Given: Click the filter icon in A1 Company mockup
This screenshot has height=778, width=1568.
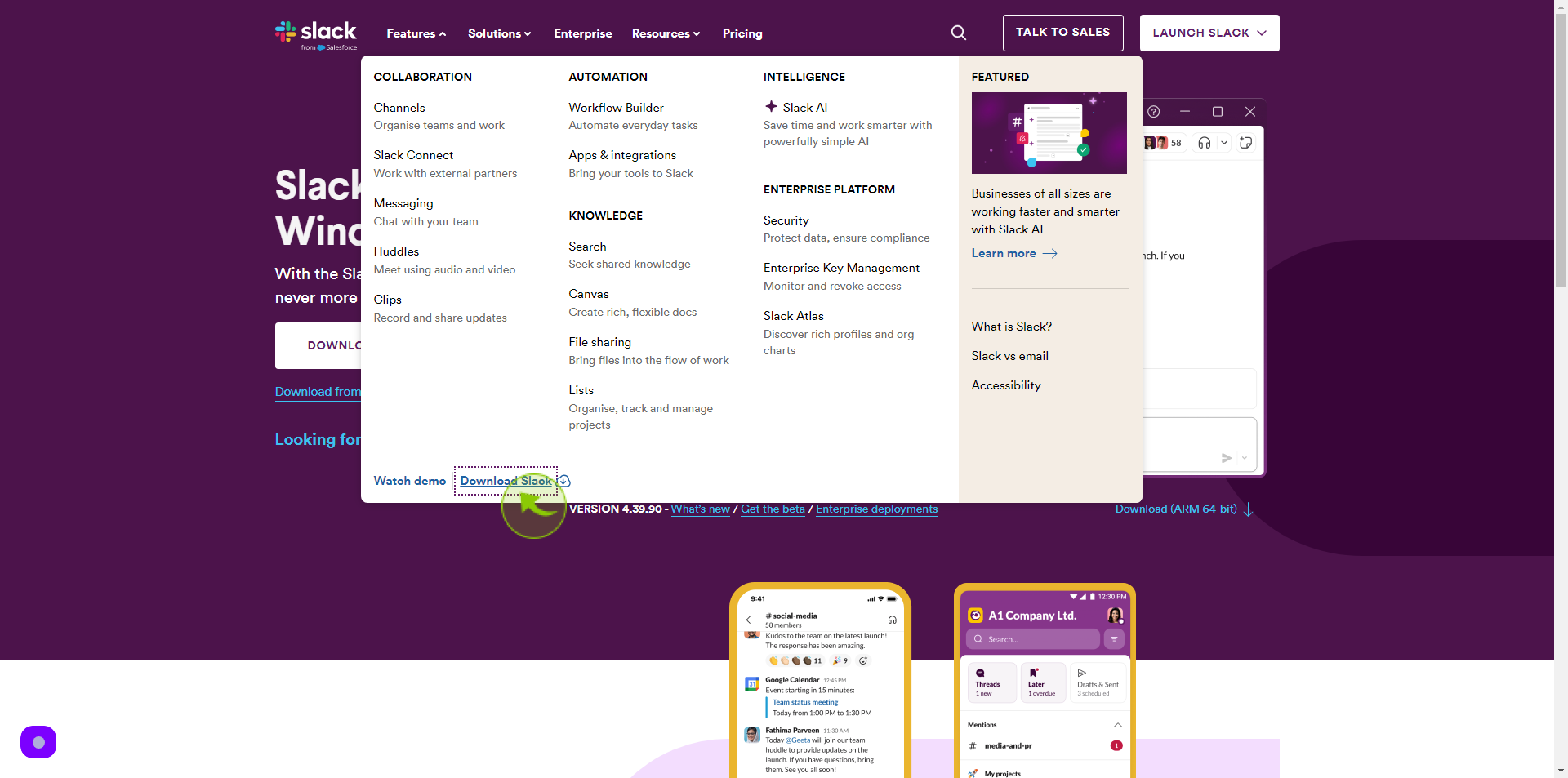Looking at the screenshot, I should click(x=1114, y=639).
